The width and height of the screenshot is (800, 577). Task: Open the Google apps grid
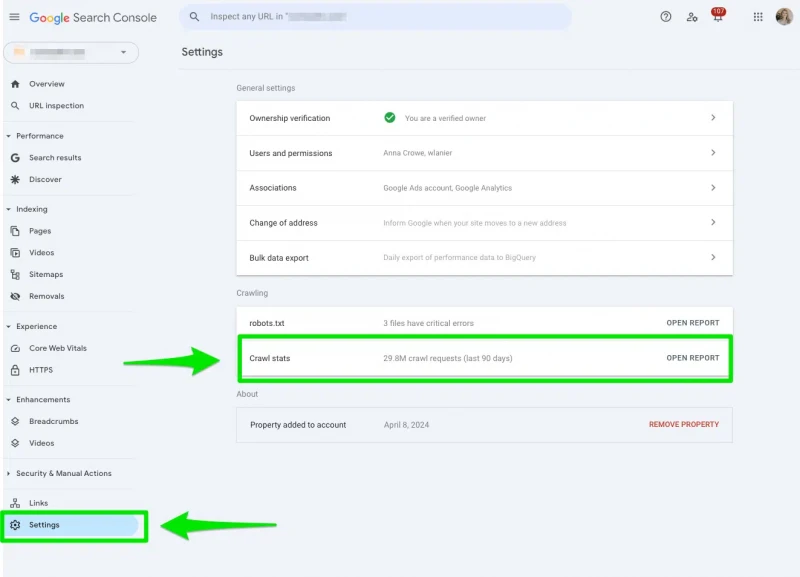click(x=758, y=17)
